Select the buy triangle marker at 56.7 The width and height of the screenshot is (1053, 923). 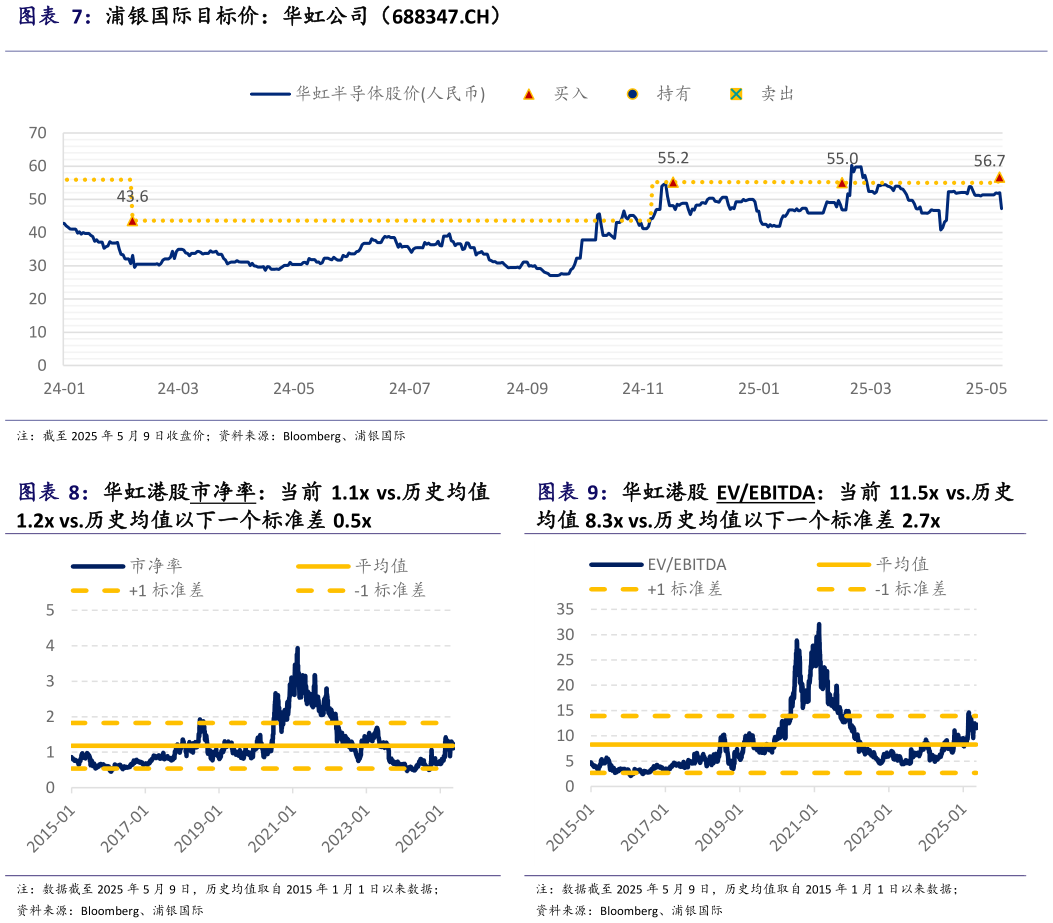pos(999,177)
